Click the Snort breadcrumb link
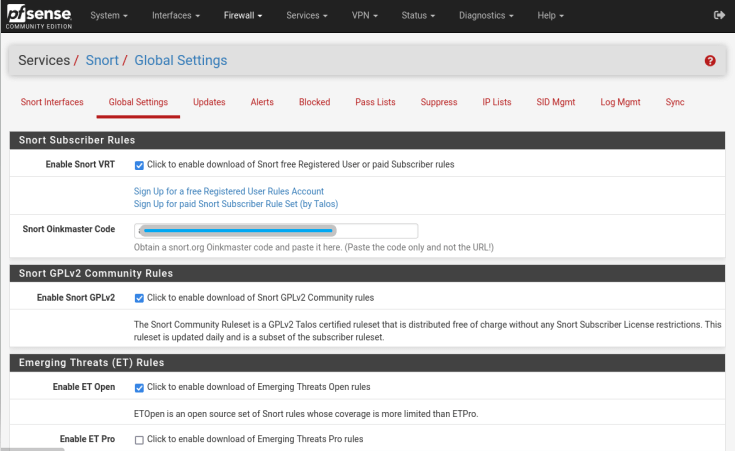735x451 pixels. (x=102, y=60)
